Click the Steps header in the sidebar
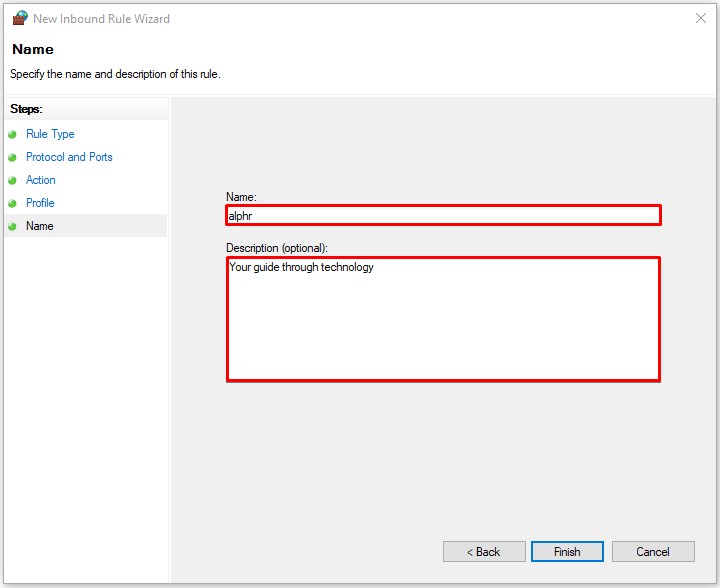 coord(27,109)
